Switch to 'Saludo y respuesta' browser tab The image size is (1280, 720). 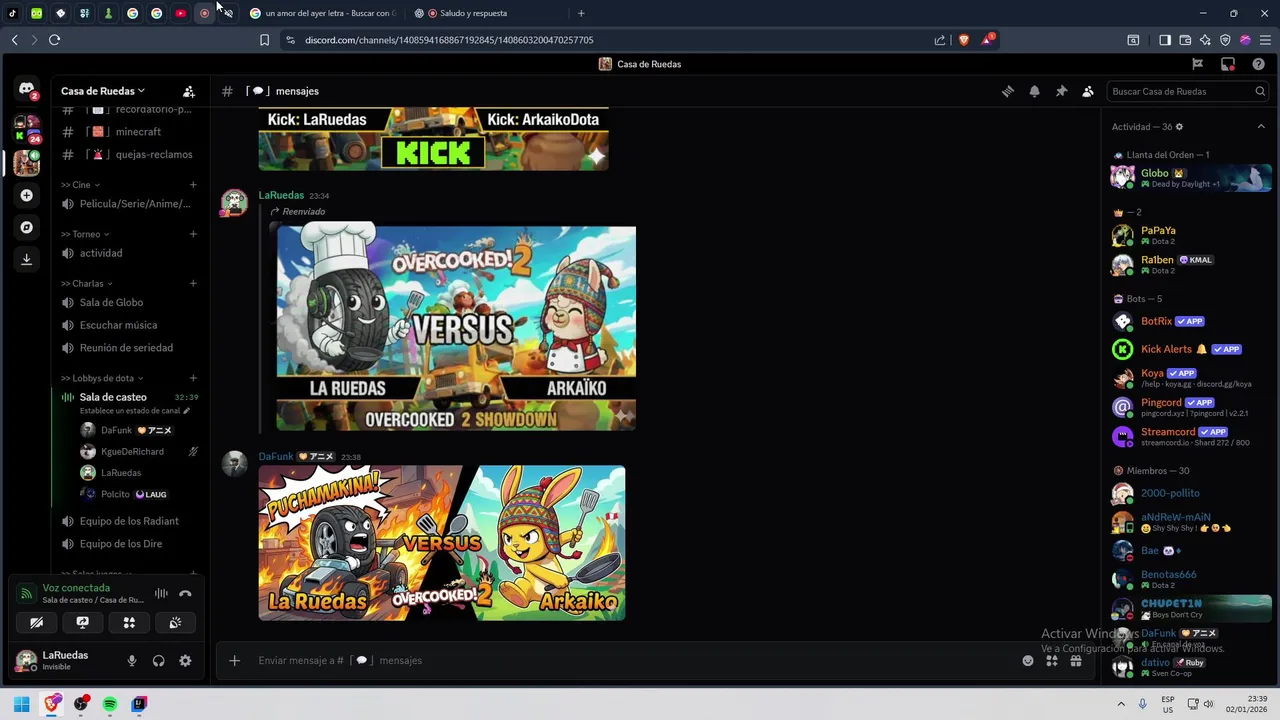pyautogui.click(x=487, y=13)
